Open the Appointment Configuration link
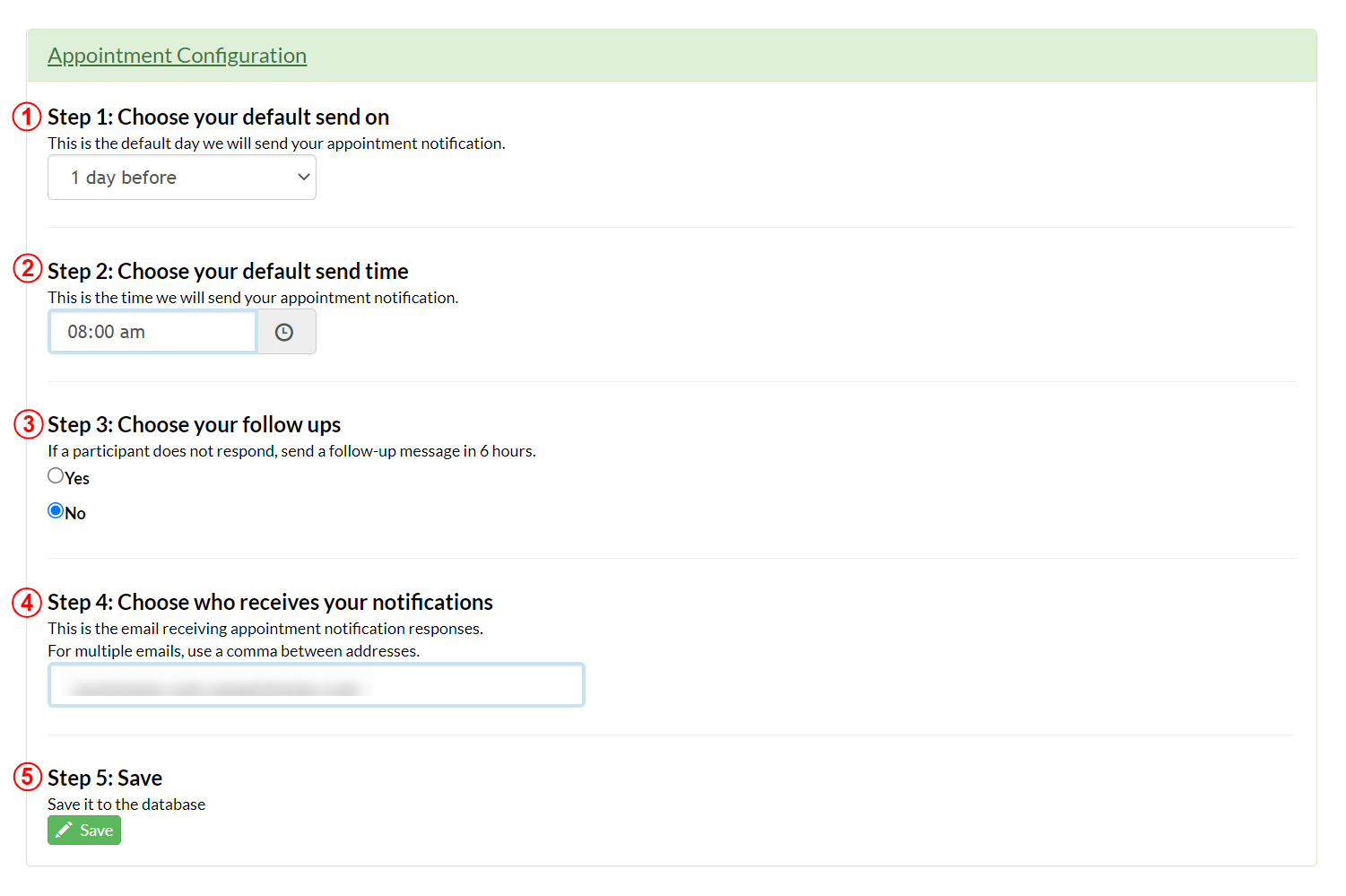The width and height of the screenshot is (1346, 896). point(177,56)
